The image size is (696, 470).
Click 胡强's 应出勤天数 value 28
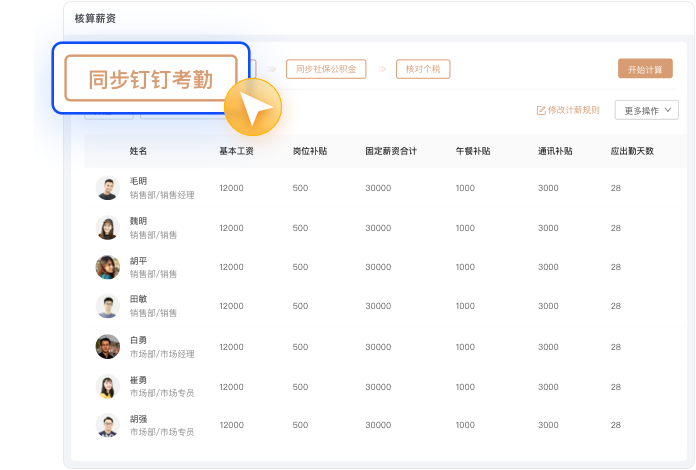616,425
